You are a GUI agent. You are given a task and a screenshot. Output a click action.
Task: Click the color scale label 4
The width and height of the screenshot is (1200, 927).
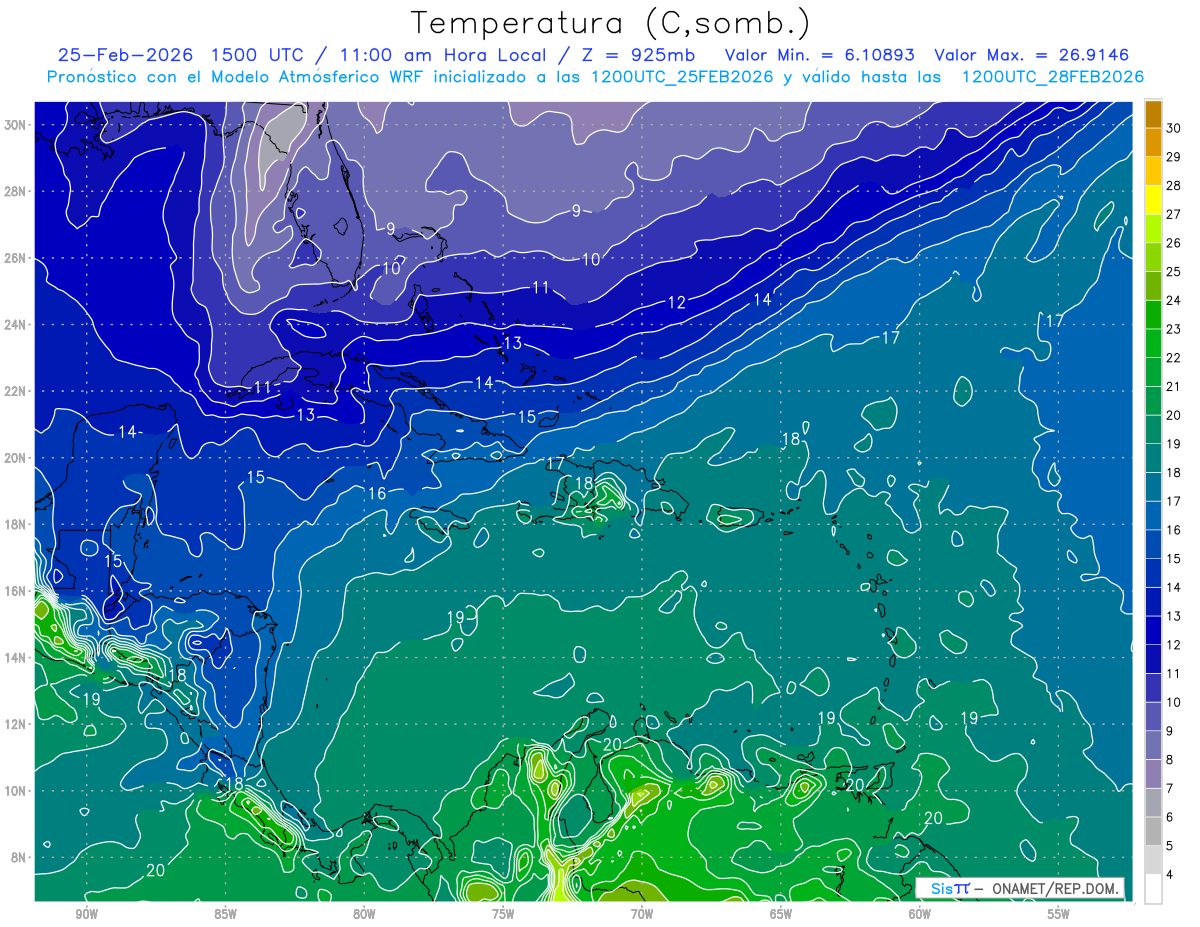pyautogui.click(x=1170, y=875)
